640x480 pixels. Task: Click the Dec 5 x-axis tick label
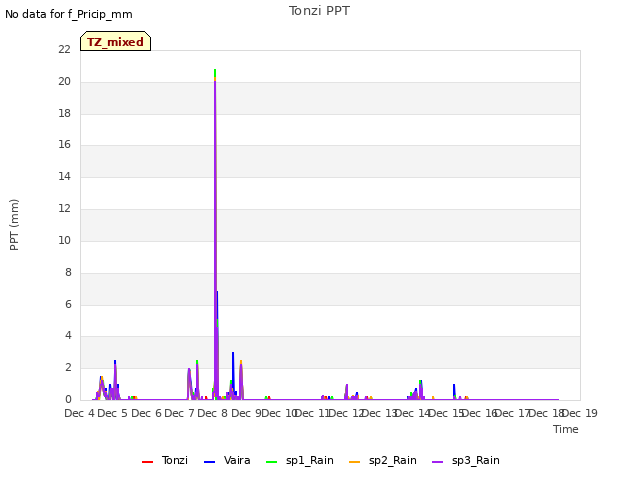[113, 413]
